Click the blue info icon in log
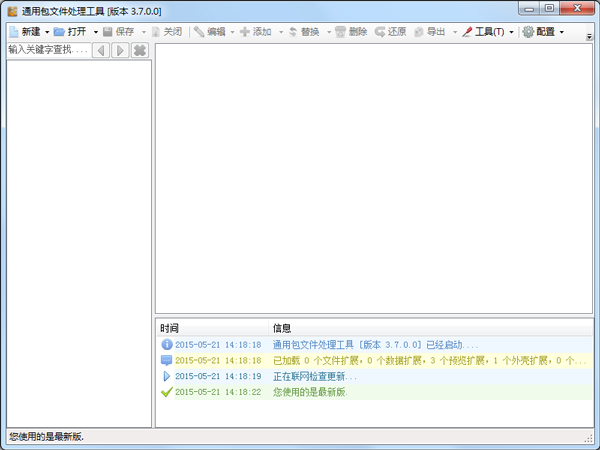This screenshot has width=600, height=450. [166, 344]
